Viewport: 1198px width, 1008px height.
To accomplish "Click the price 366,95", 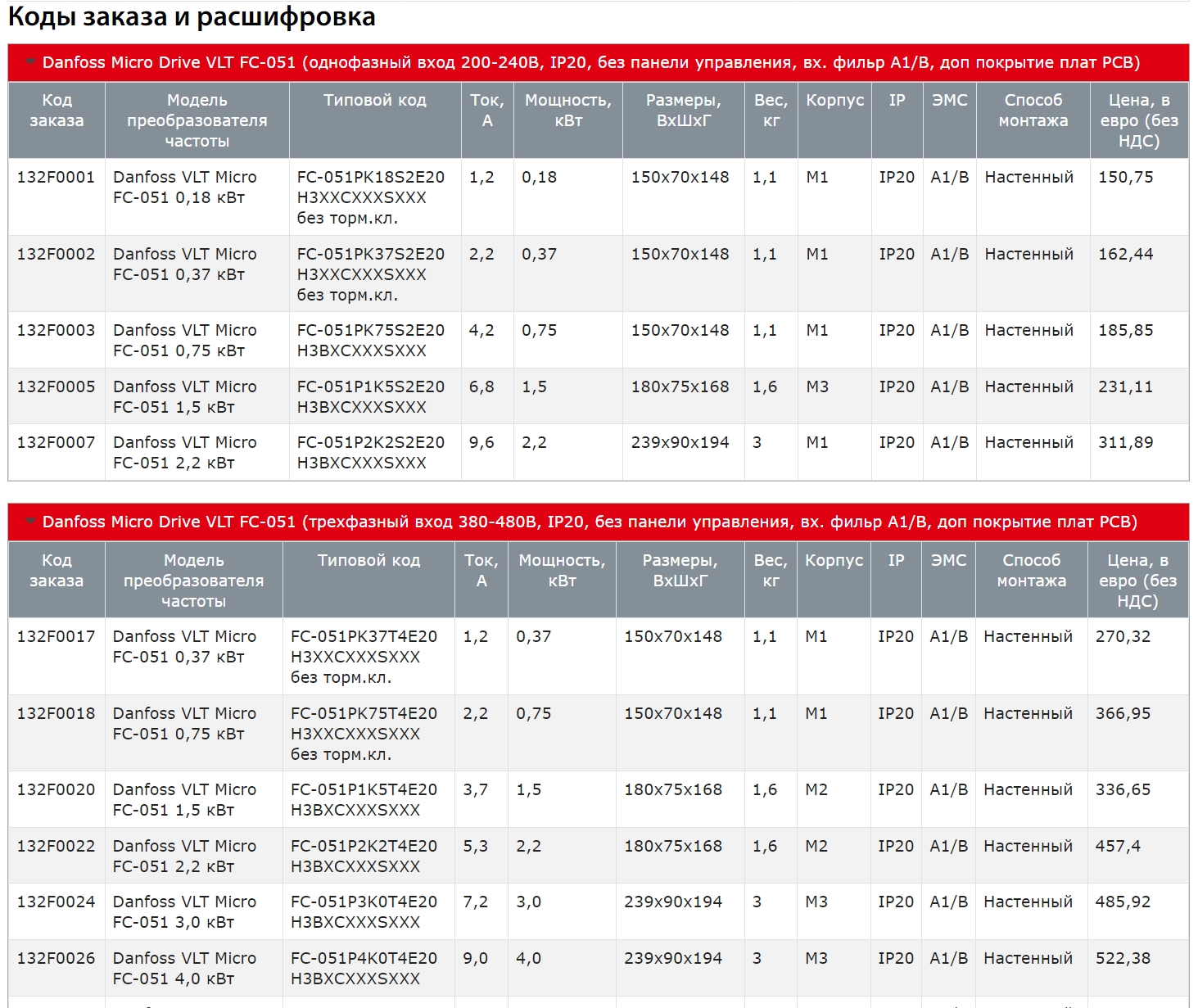I will (x=1123, y=713).
